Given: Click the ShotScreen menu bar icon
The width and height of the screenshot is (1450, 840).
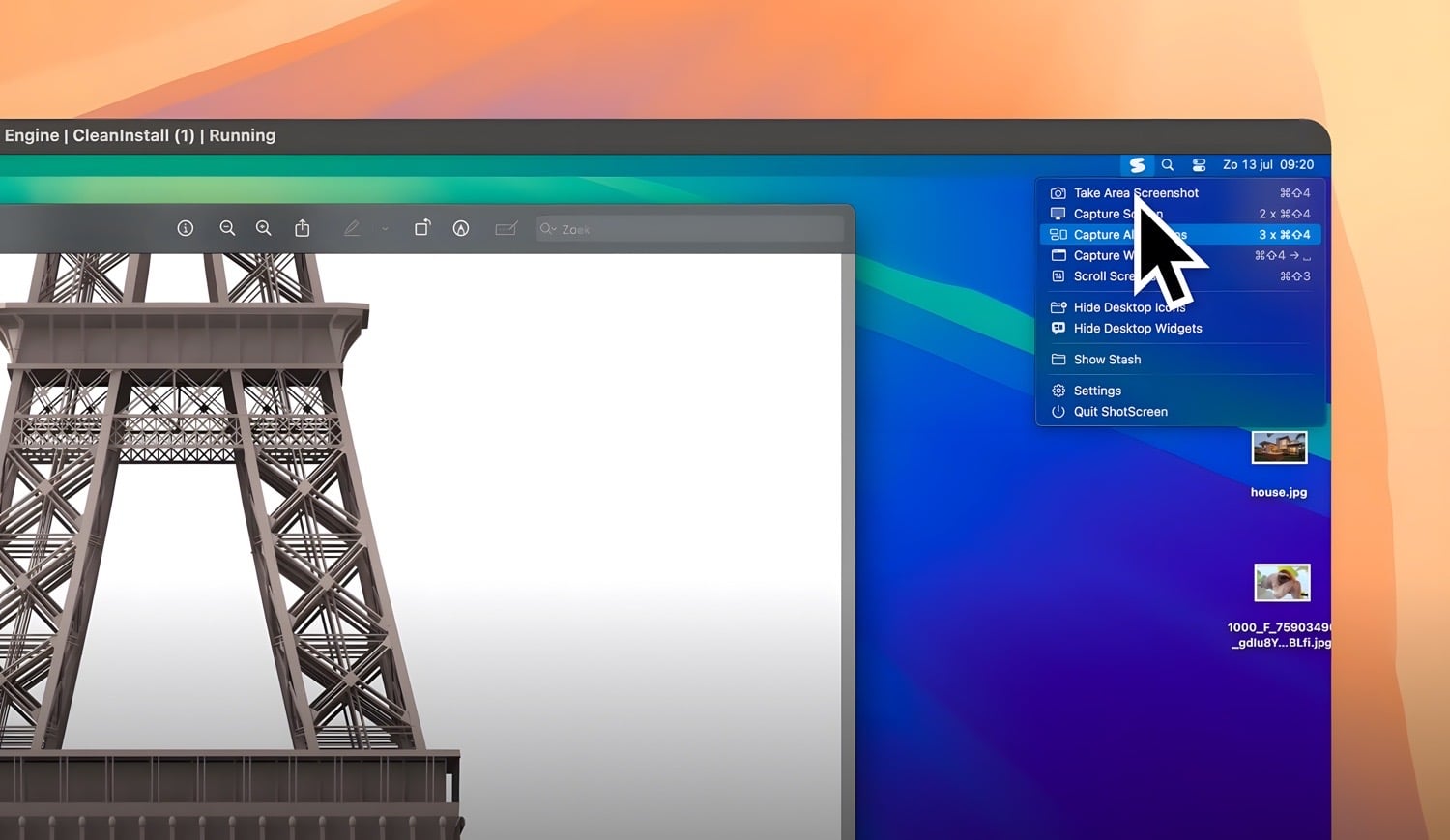Looking at the screenshot, I should click(x=1137, y=165).
